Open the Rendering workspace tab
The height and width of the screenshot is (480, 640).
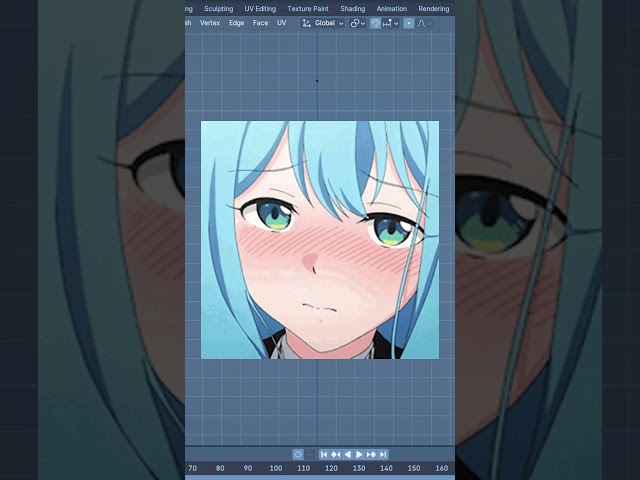point(433,9)
